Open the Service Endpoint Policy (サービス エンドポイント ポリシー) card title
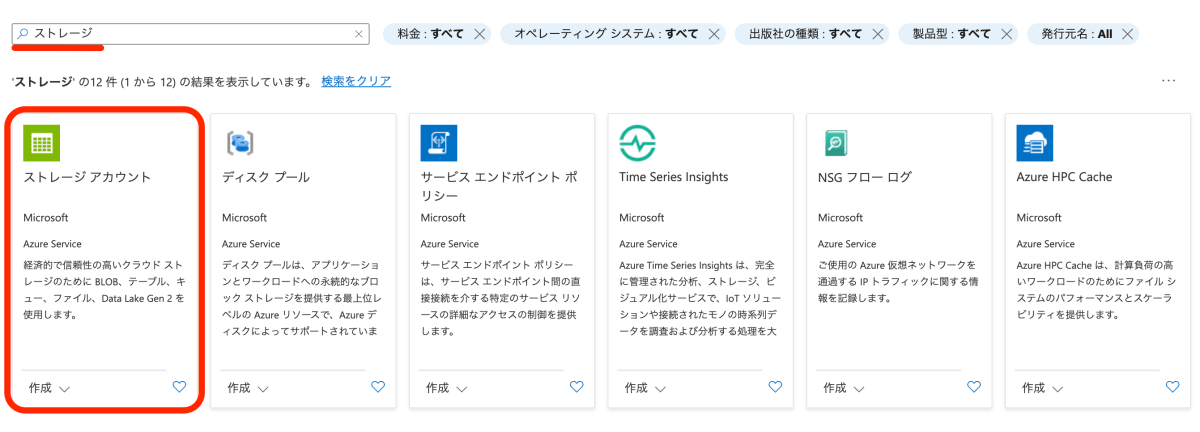 point(499,185)
